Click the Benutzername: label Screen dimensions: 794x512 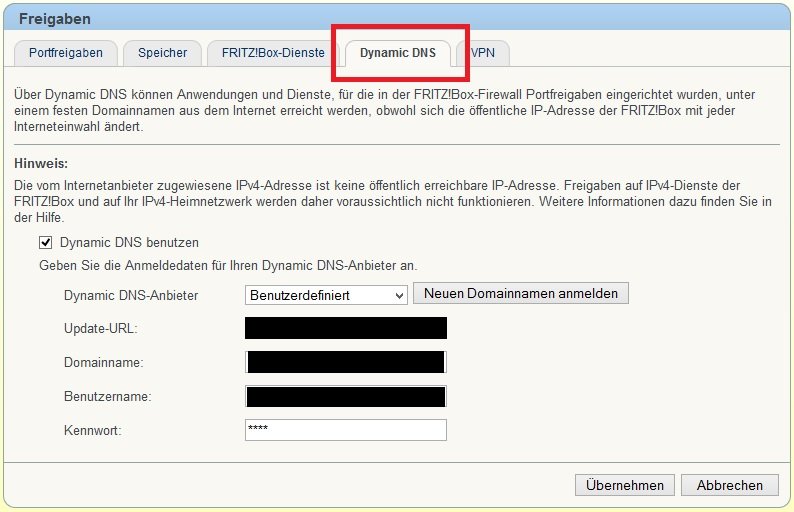click(107, 397)
